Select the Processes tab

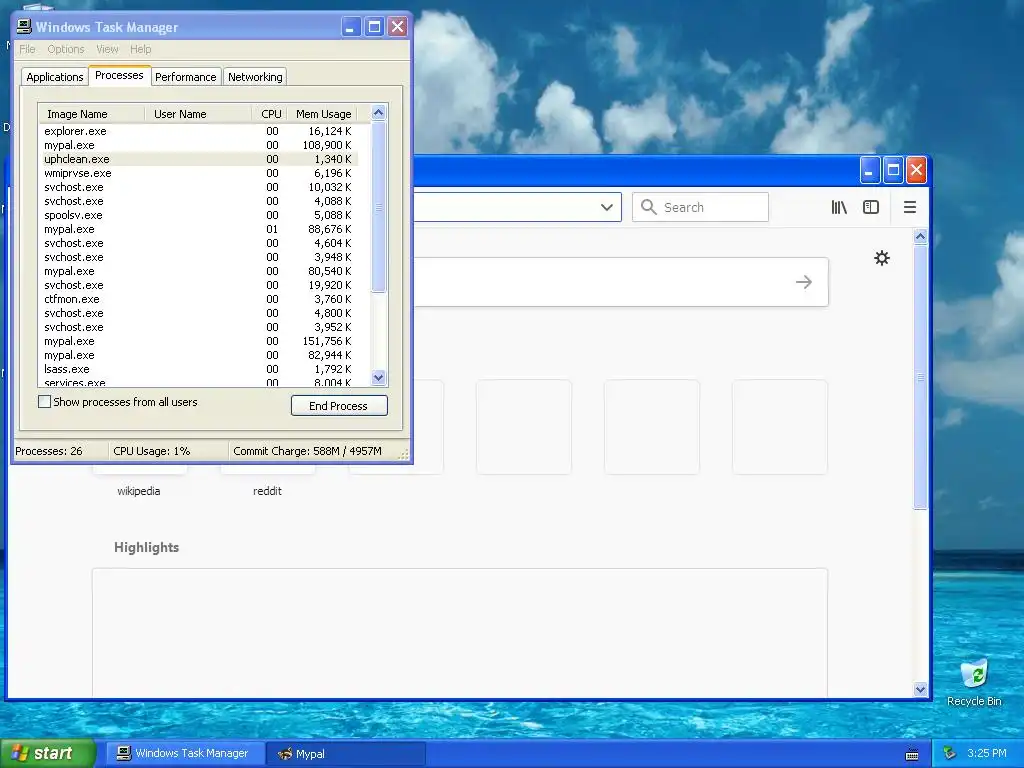(119, 75)
